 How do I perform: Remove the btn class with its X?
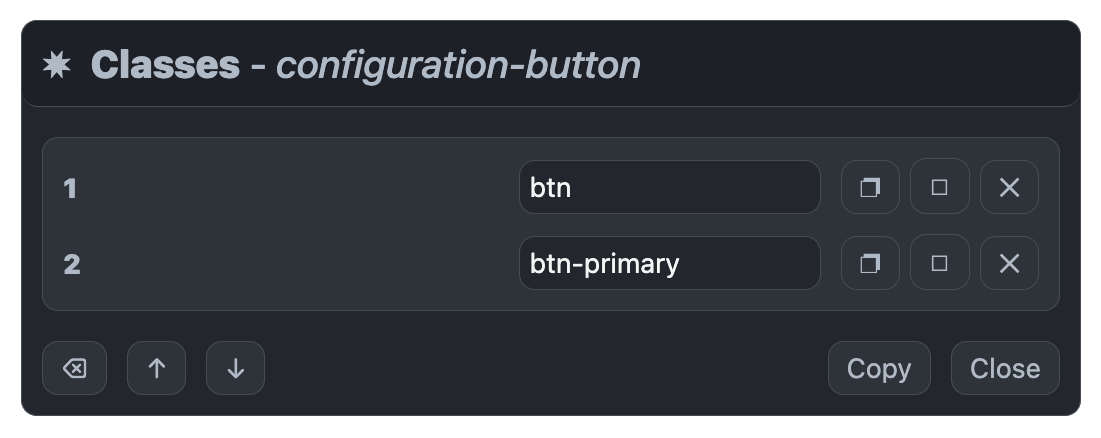(1009, 187)
